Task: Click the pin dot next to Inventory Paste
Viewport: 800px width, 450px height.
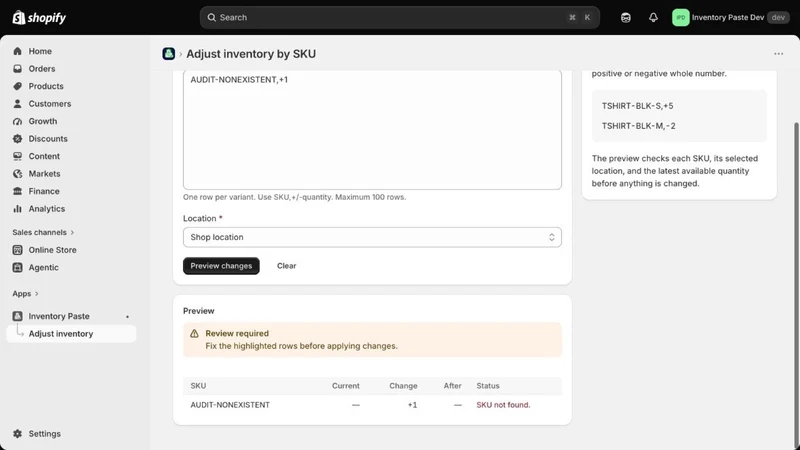Action: (128, 317)
